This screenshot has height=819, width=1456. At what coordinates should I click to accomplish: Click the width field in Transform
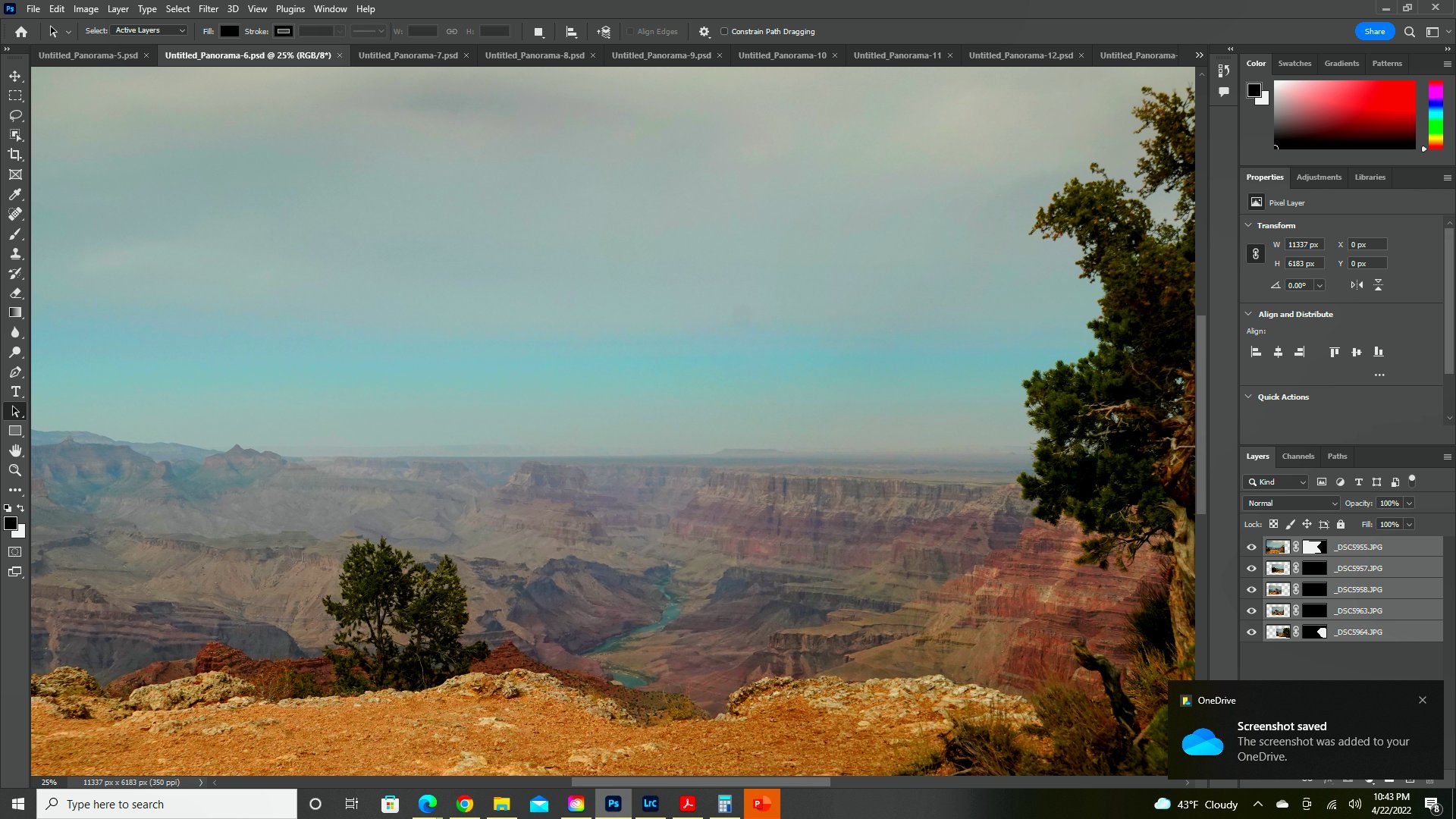1304,244
